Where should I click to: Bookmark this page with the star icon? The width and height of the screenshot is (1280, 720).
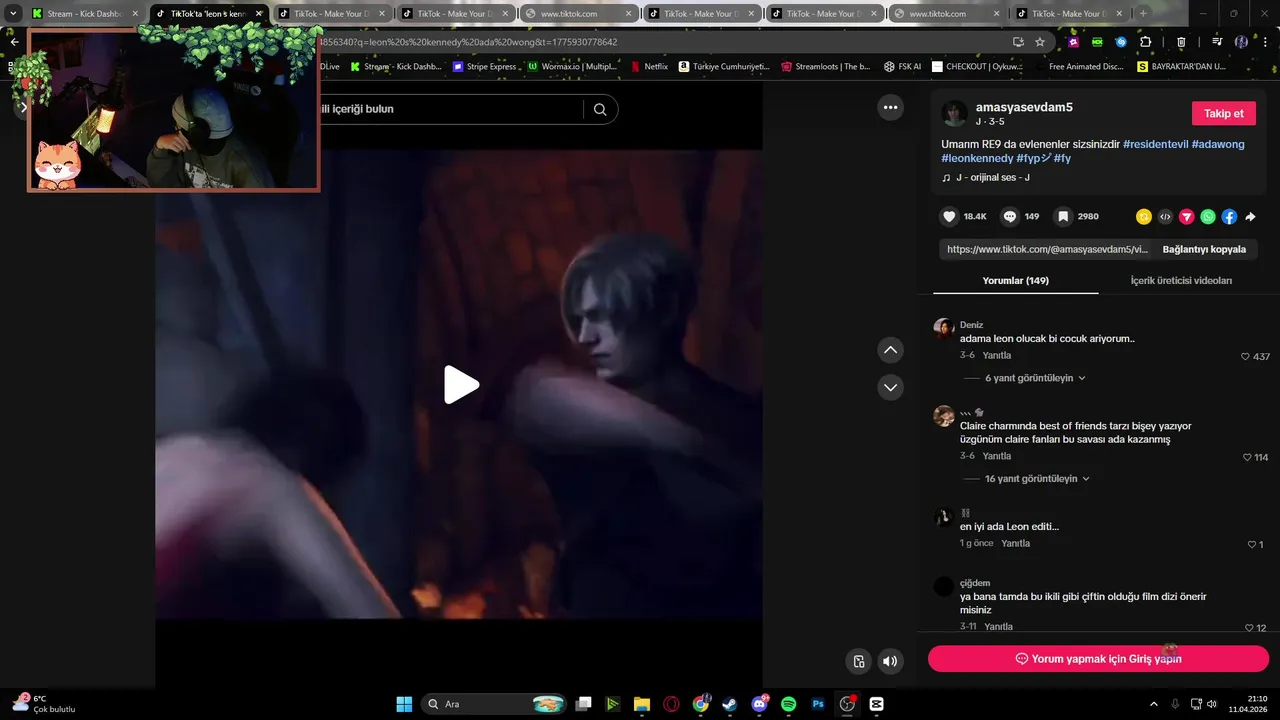coord(1040,42)
